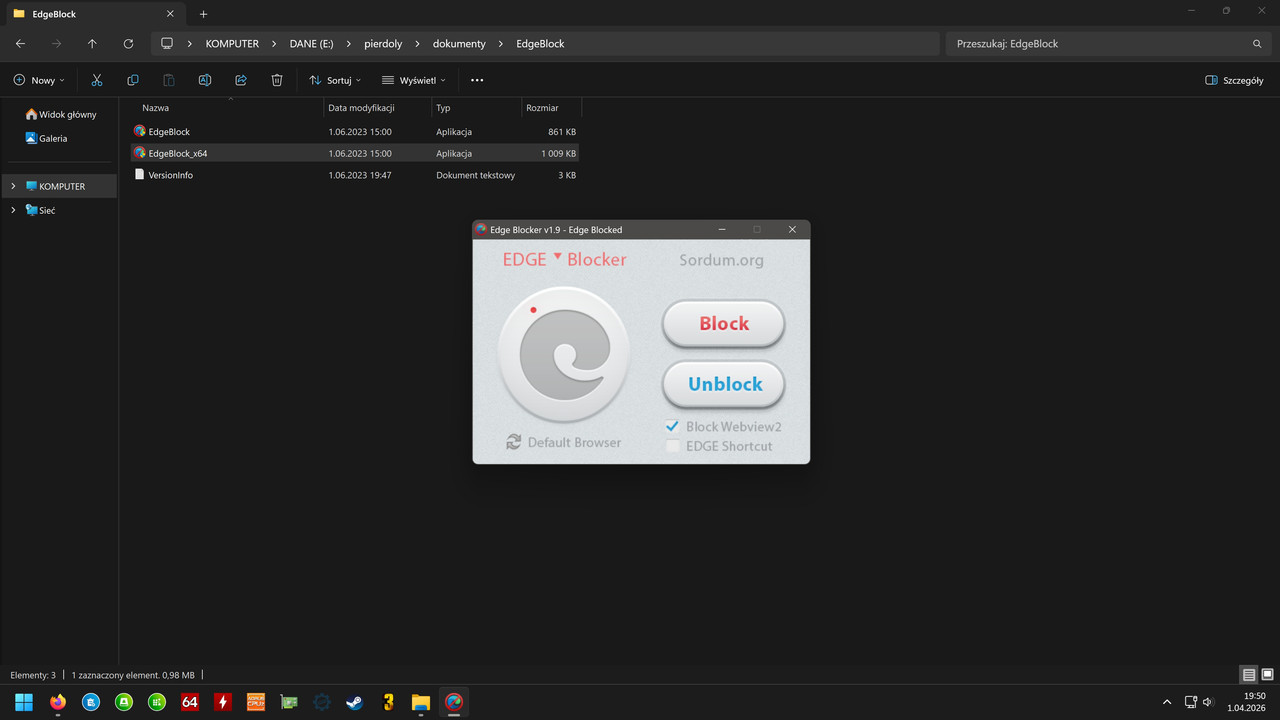Expand chevron after dokumenty breadcrumb

[x=501, y=44]
